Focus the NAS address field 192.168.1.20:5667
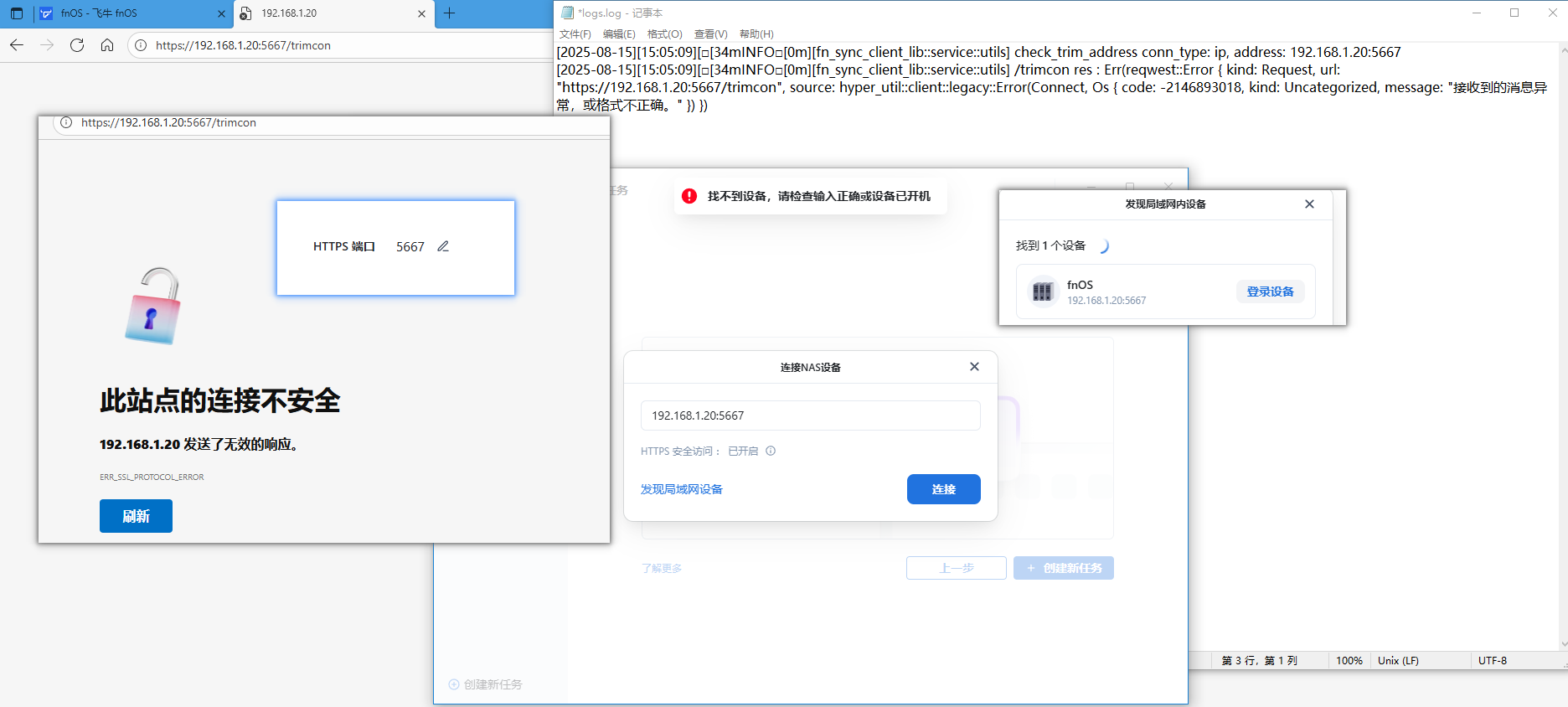Screen dimensions: 1568x707 [x=810, y=415]
